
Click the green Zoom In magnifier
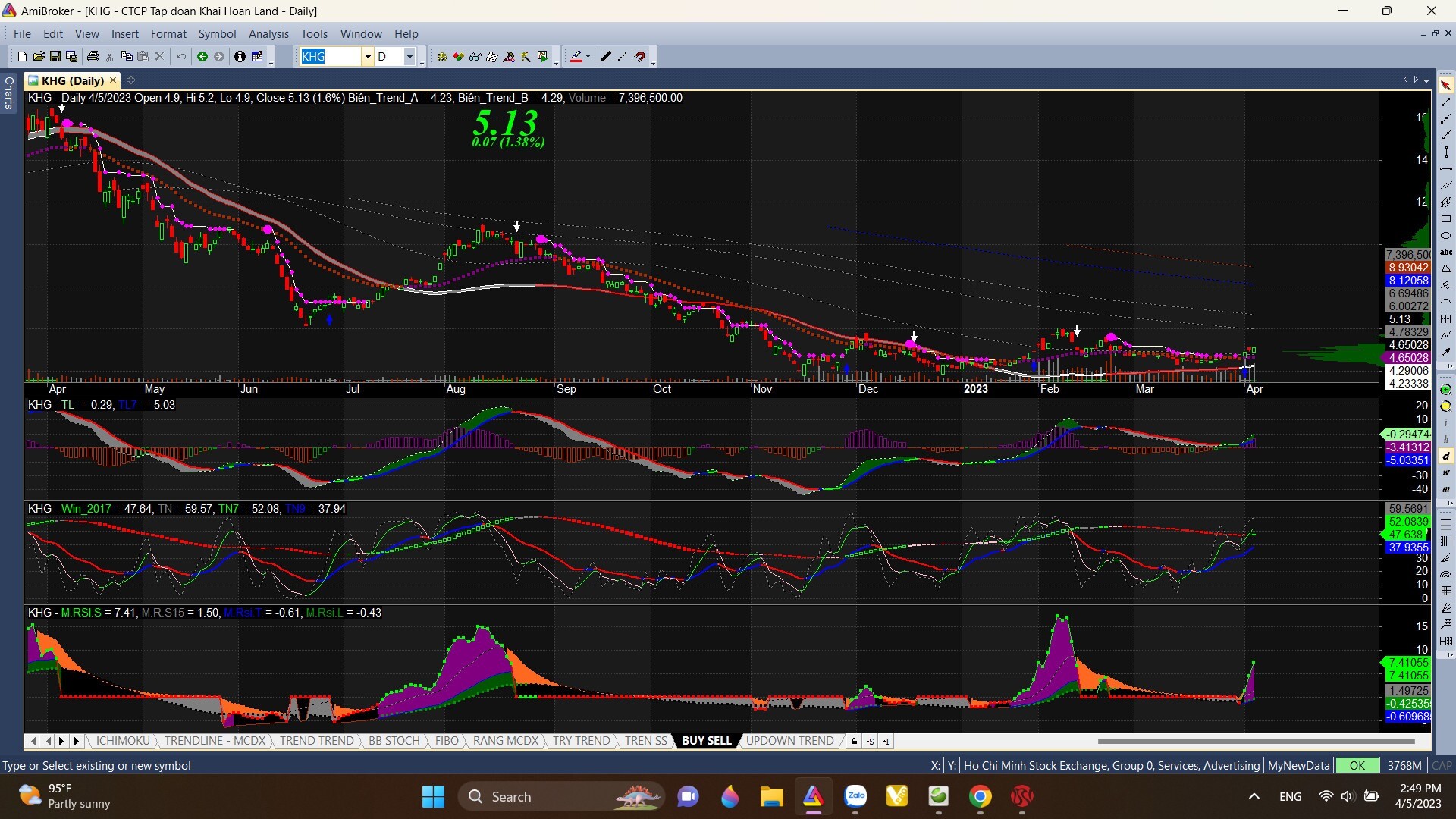[x=1445, y=390]
